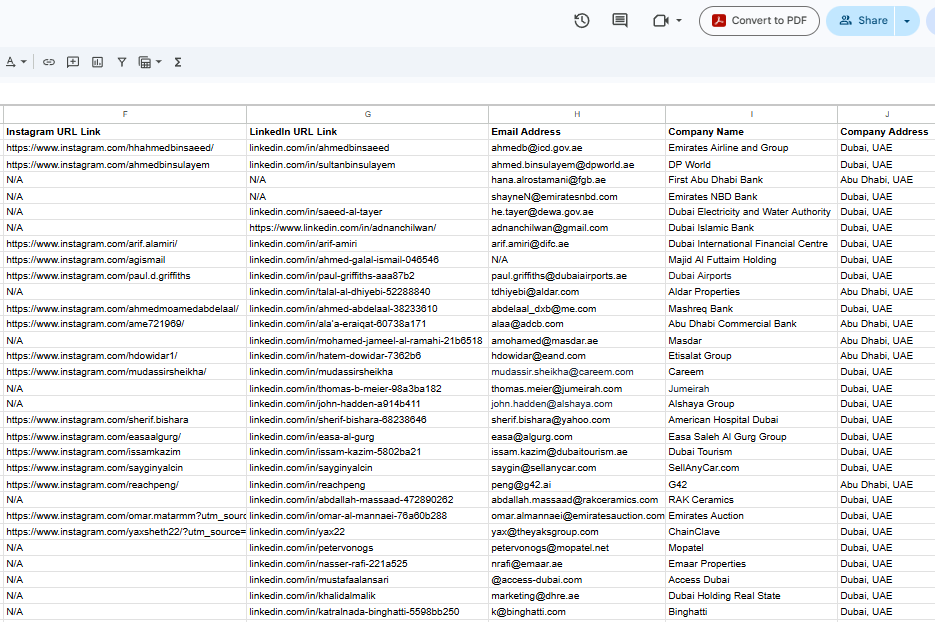Click the video meeting camera icon
935x622 pixels.
click(x=660, y=21)
